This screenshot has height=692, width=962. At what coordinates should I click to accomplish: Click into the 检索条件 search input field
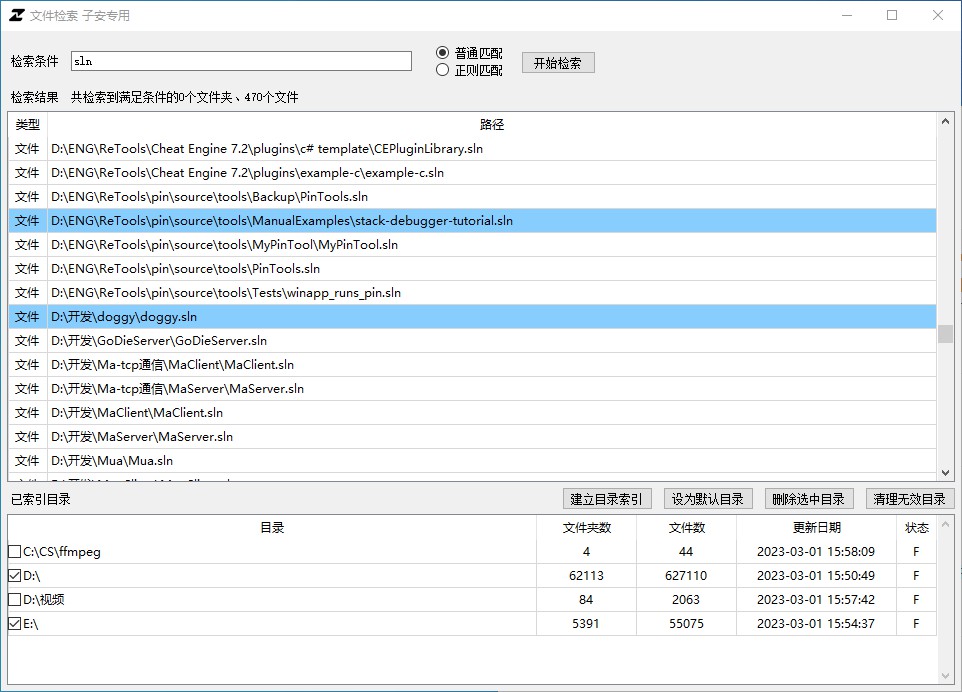pos(241,61)
